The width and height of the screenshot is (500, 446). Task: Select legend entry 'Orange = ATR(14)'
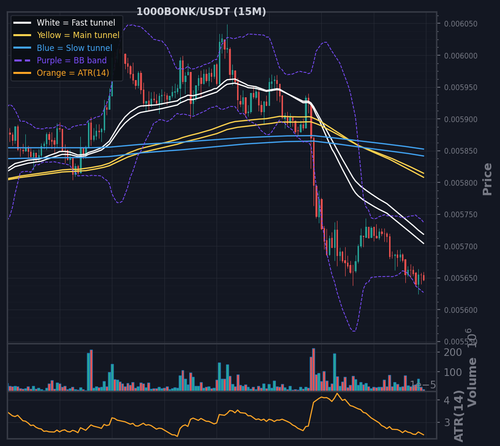pos(61,73)
